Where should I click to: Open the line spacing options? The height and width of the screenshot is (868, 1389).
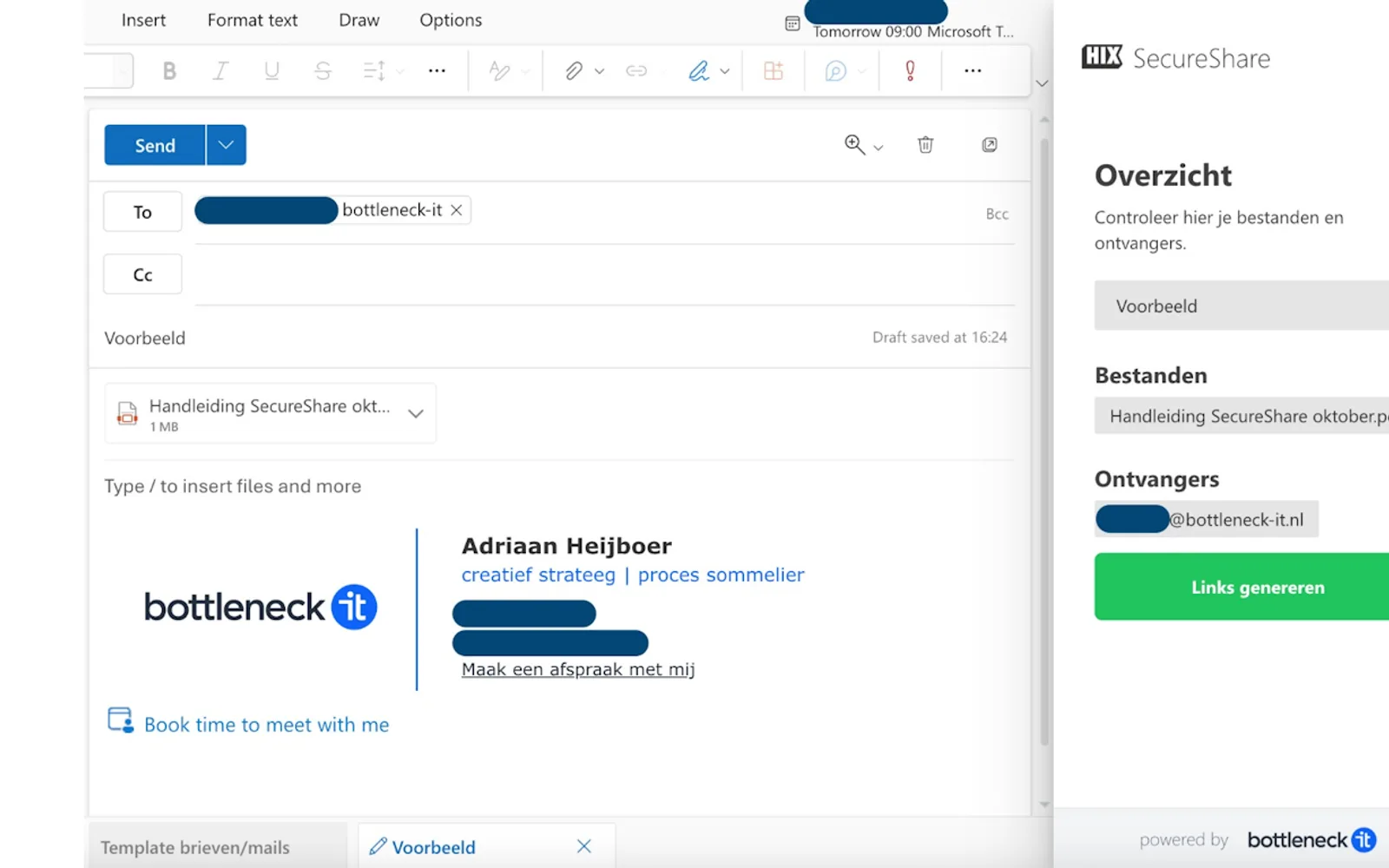click(374, 71)
